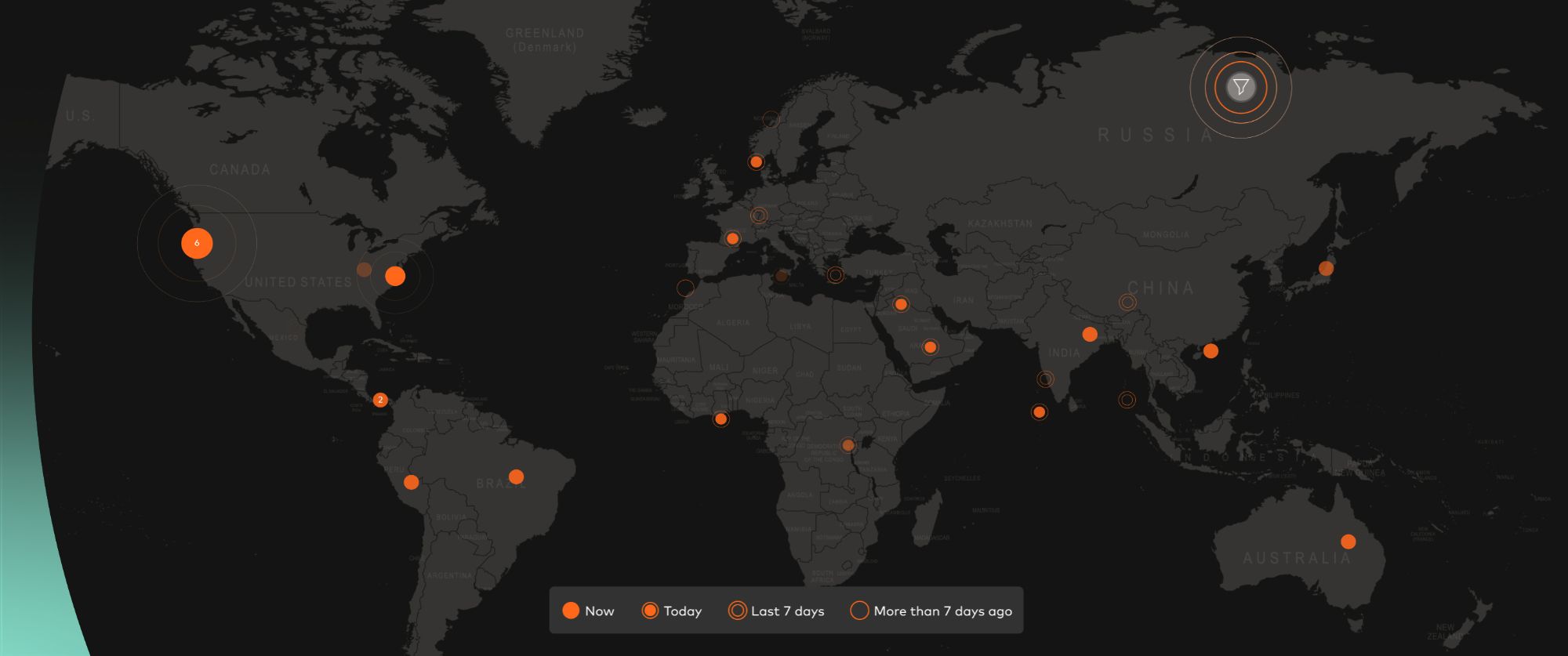Image resolution: width=1568 pixels, height=656 pixels.
Task: Click More than 7 days ago legend entry
Action: pyautogui.click(x=931, y=611)
